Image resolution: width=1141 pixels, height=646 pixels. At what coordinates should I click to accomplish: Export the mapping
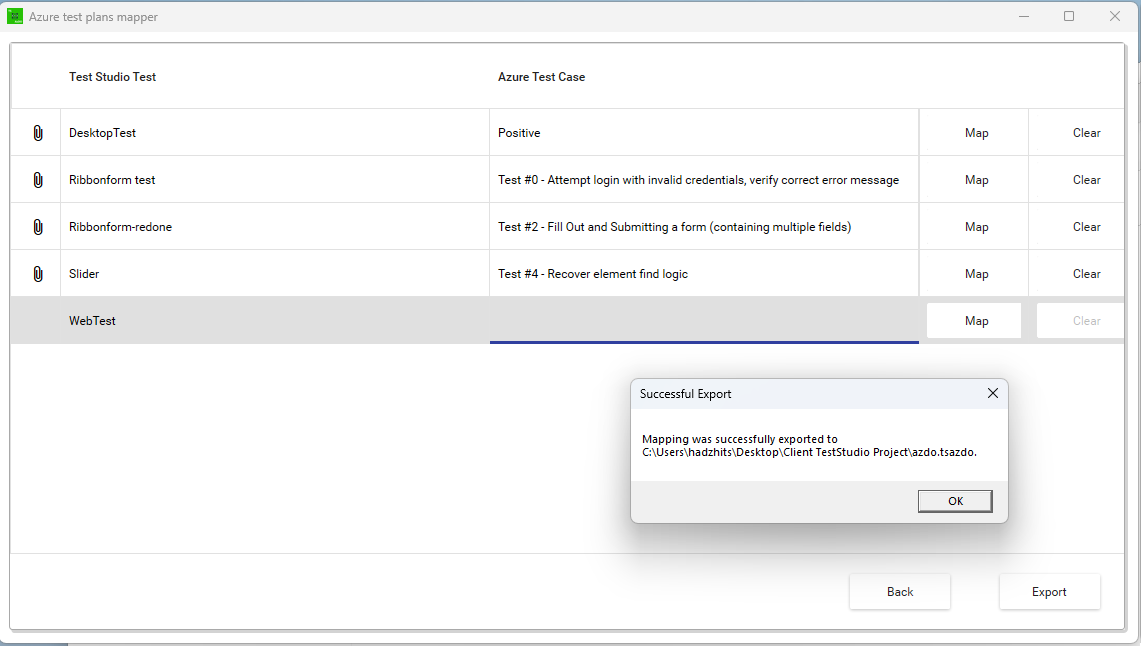coord(1049,591)
